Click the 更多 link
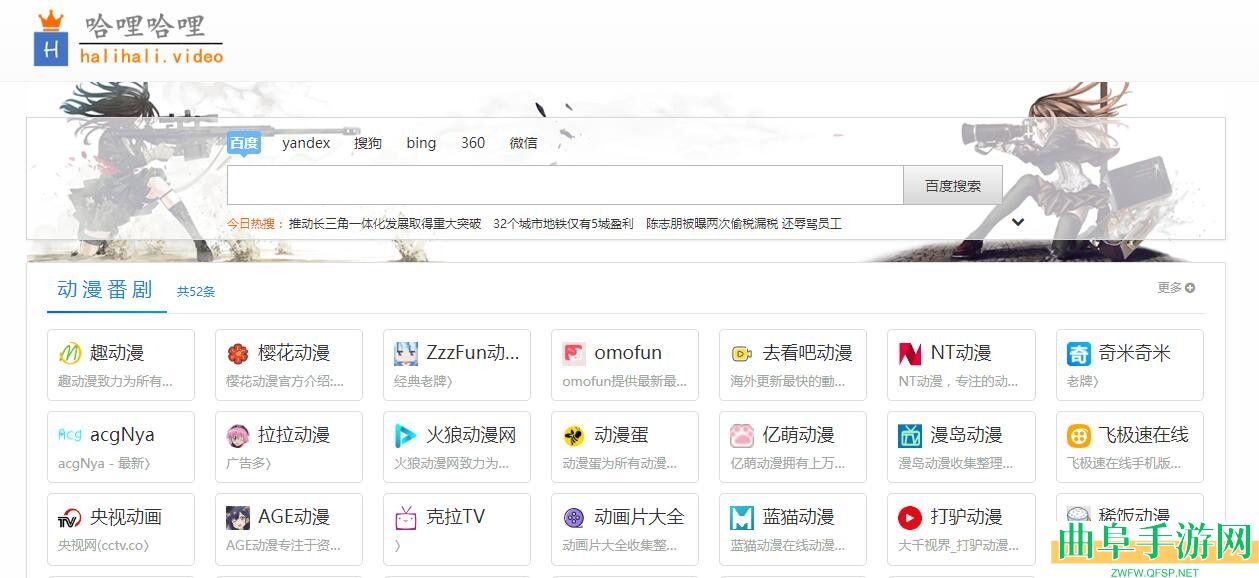Screen dimensions: 1259x578 tap(1170, 288)
